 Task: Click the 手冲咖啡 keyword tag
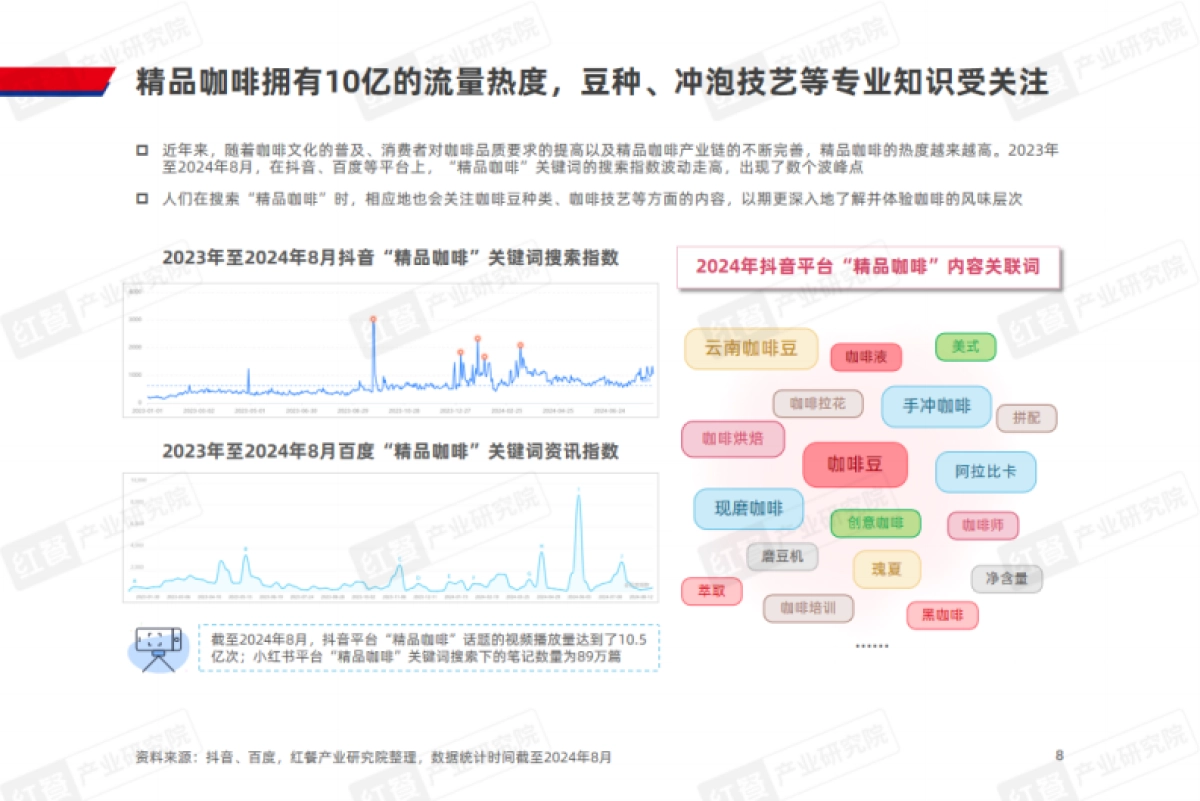(x=936, y=406)
